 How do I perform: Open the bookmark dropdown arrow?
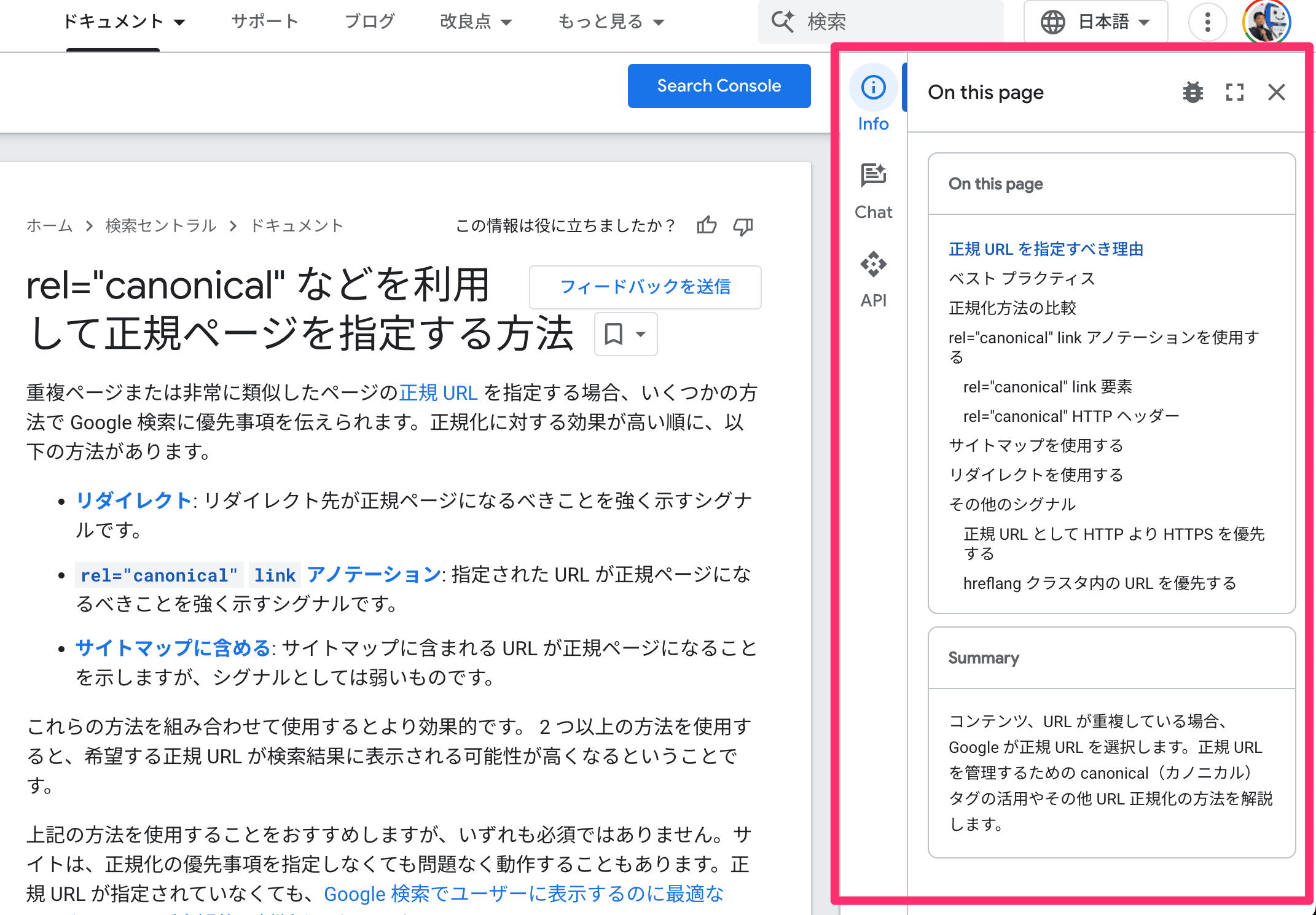(640, 334)
